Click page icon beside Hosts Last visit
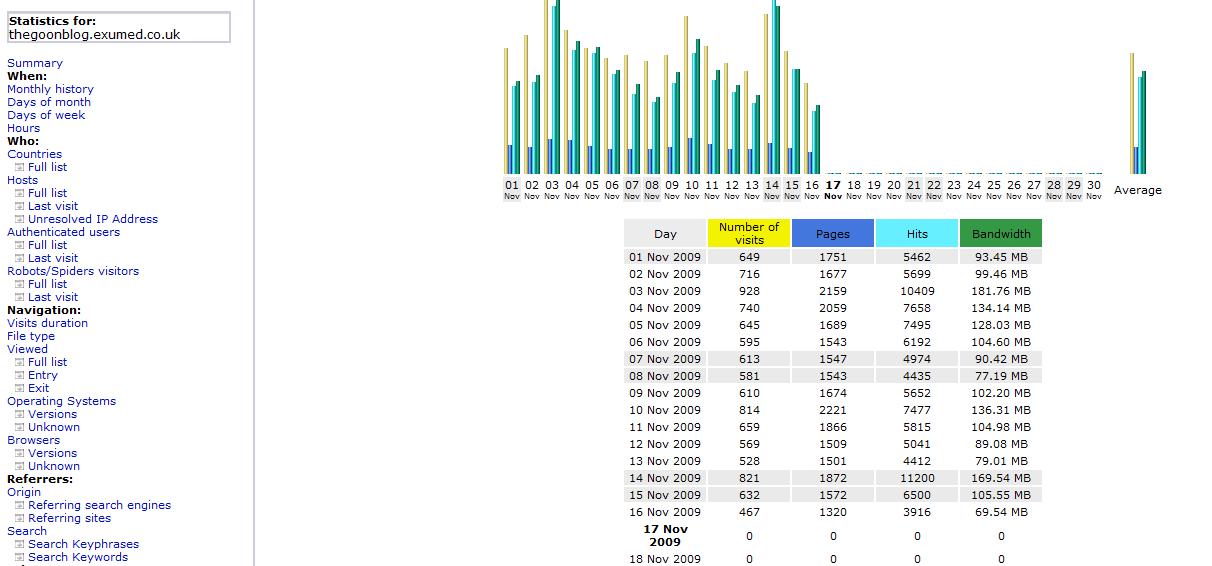 19,206
